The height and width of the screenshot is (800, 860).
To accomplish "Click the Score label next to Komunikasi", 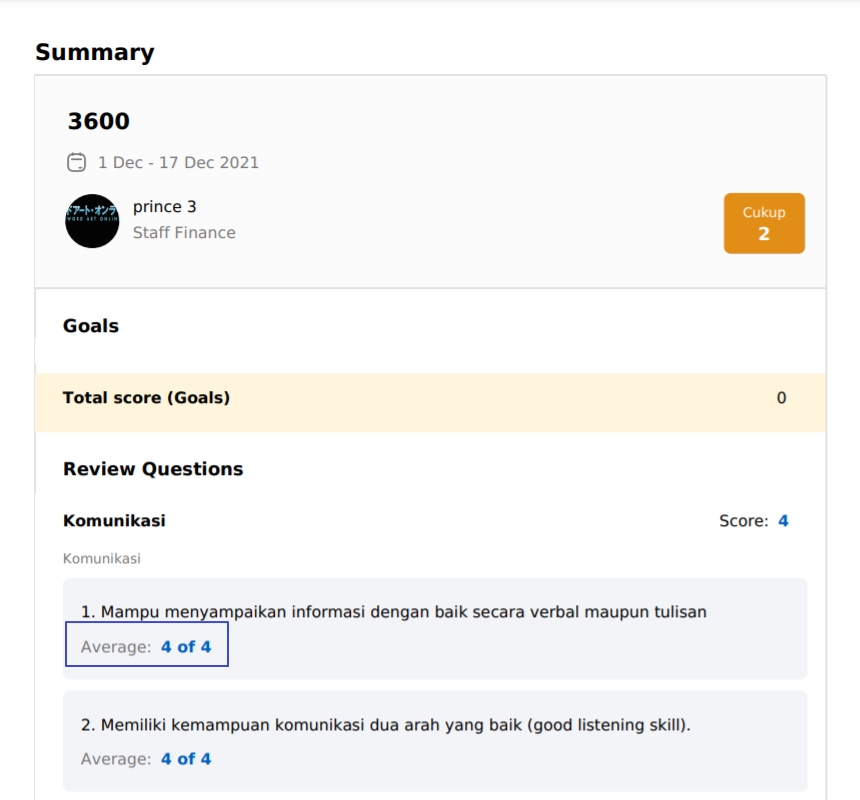I will pyautogui.click(x=743, y=521).
